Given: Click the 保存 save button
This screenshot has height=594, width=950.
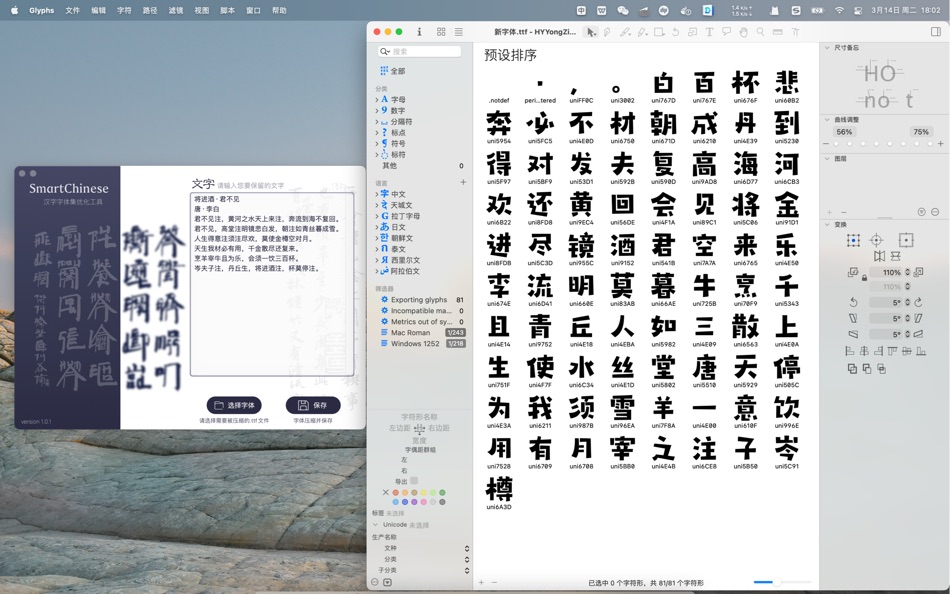Looking at the screenshot, I should coord(313,405).
